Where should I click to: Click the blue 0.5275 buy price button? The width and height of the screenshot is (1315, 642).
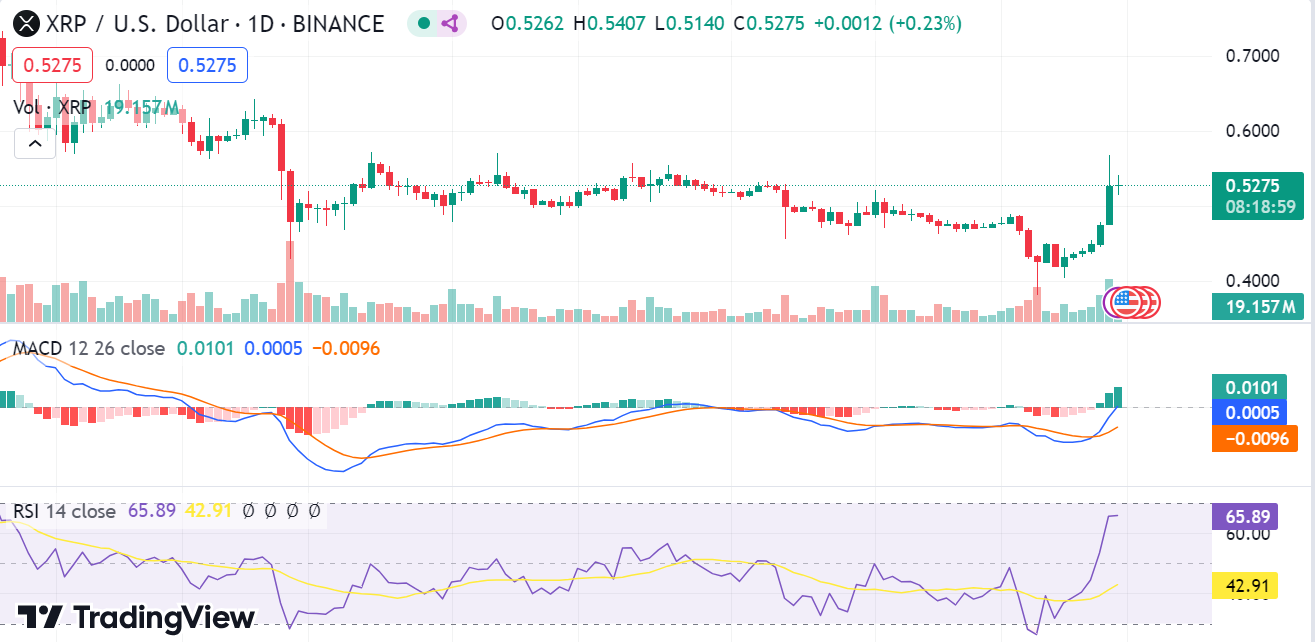coord(207,65)
